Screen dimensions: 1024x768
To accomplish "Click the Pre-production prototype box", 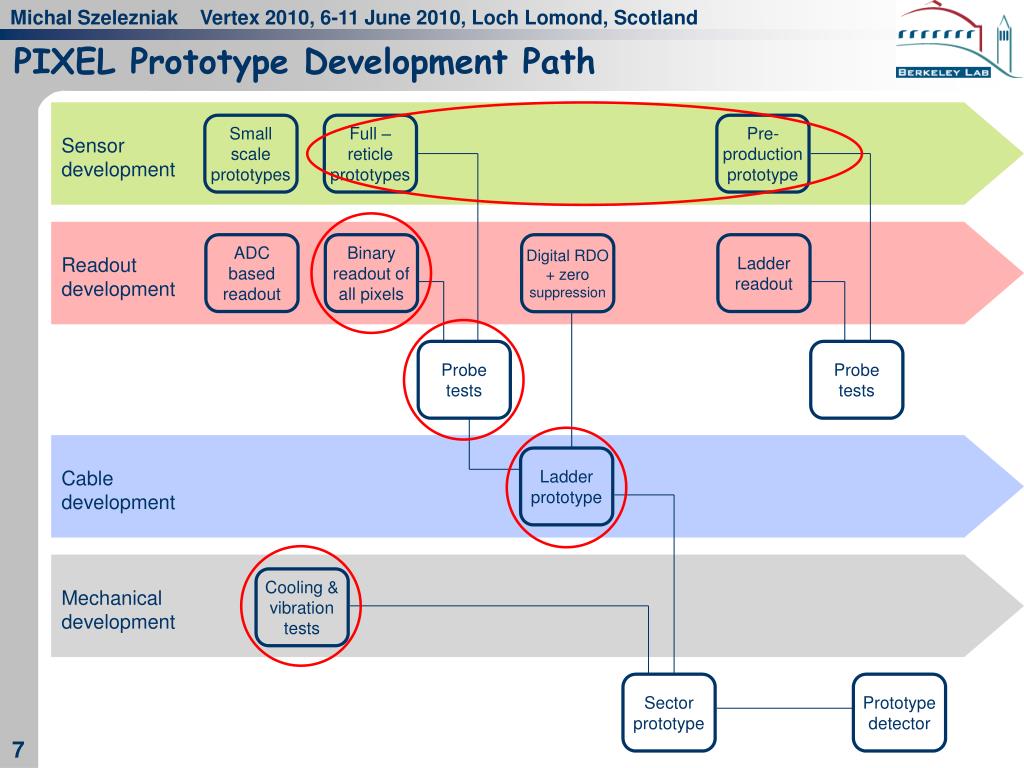I will pyautogui.click(x=763, y=154).
